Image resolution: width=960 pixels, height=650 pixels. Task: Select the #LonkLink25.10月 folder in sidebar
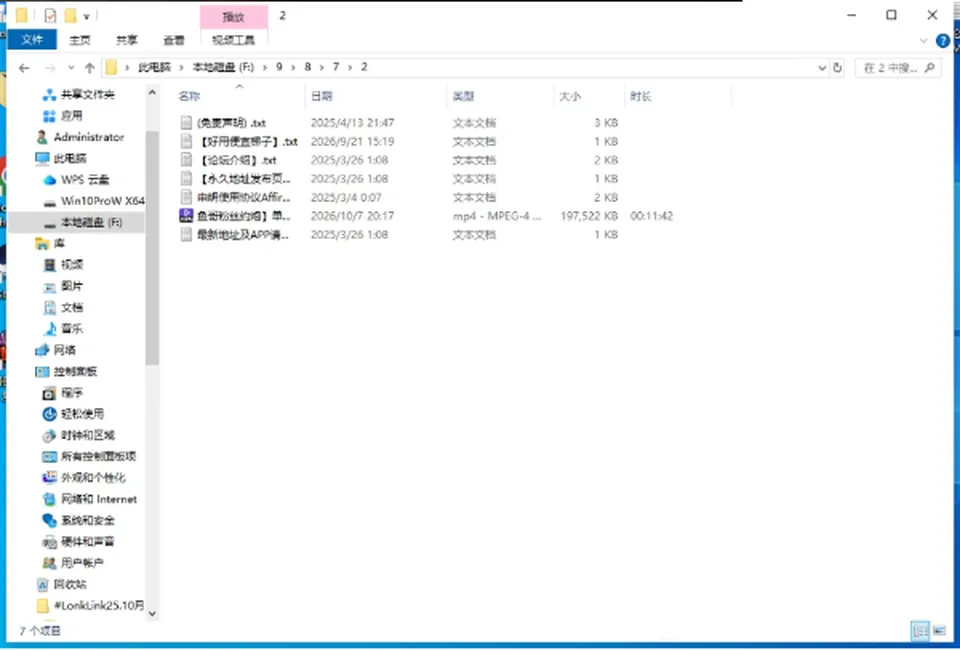click(90, 606)
